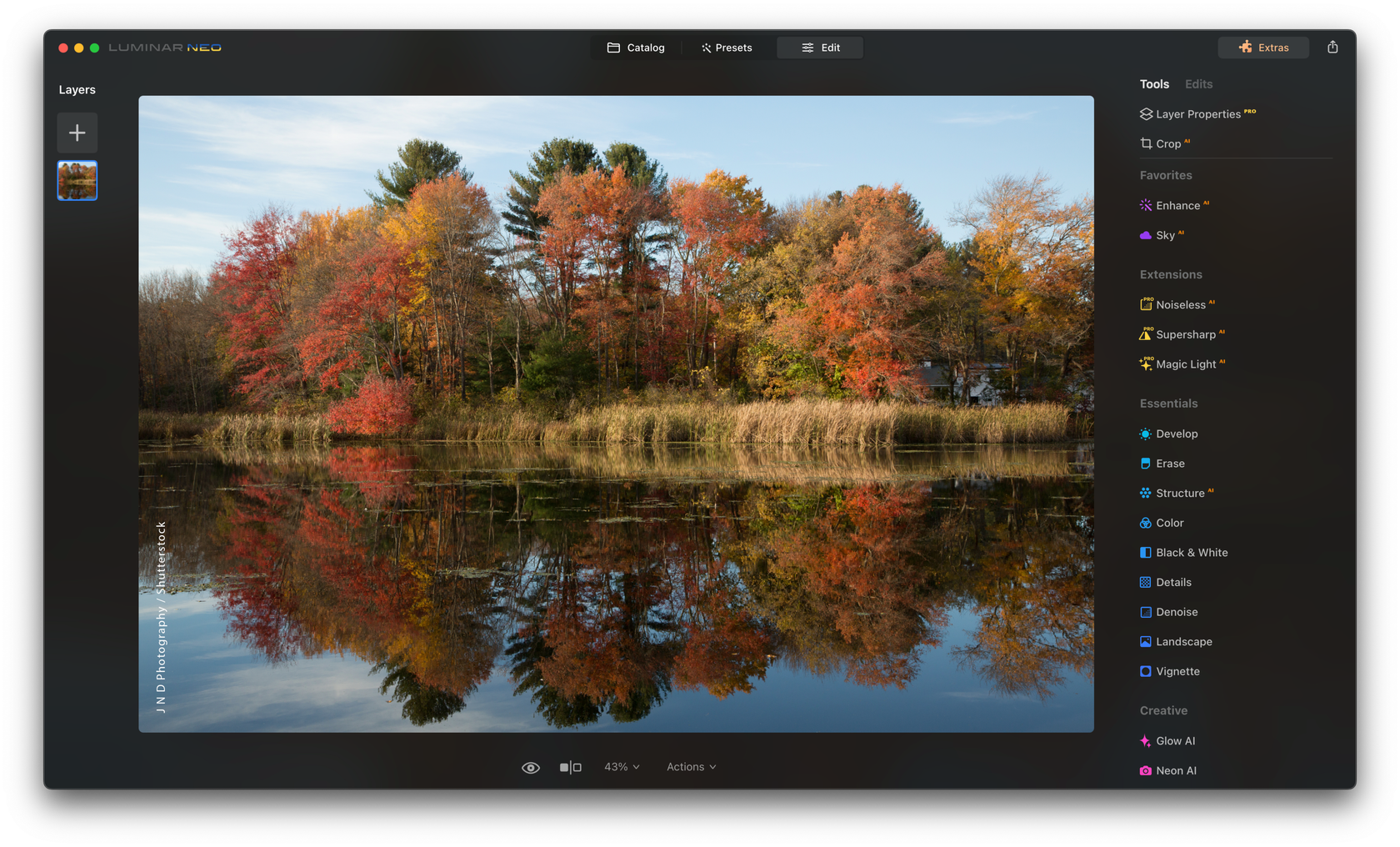Screen dimensions: 1400x847
Task: Switch to the Catalog tab
Action: pyautogui.click(x=636, y=48)
